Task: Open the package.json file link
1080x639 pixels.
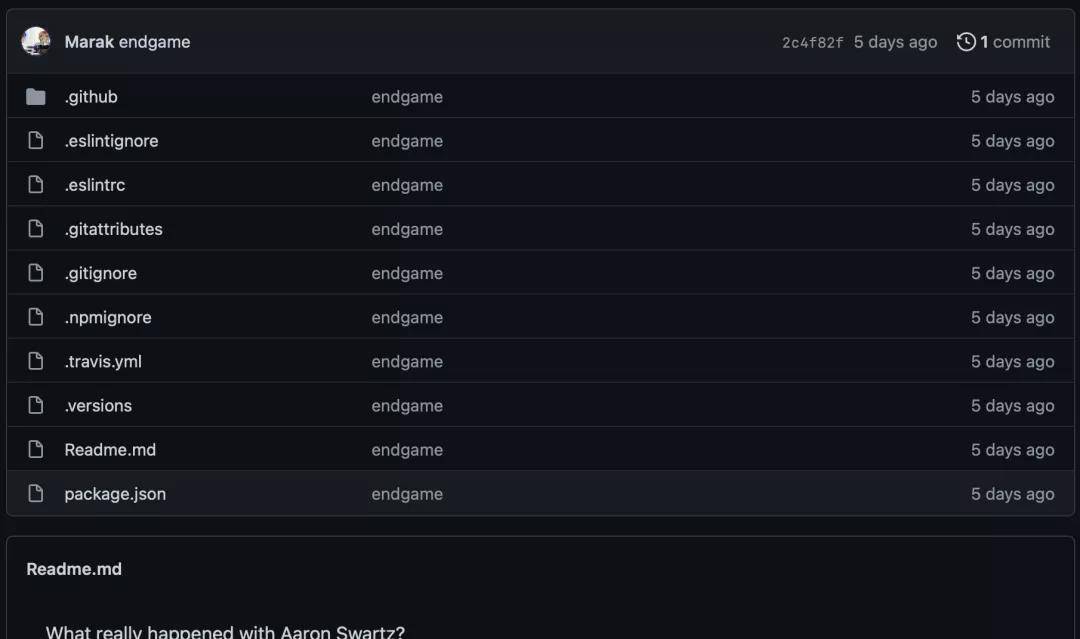Action: pyautogui.click(x=115, y=494)
